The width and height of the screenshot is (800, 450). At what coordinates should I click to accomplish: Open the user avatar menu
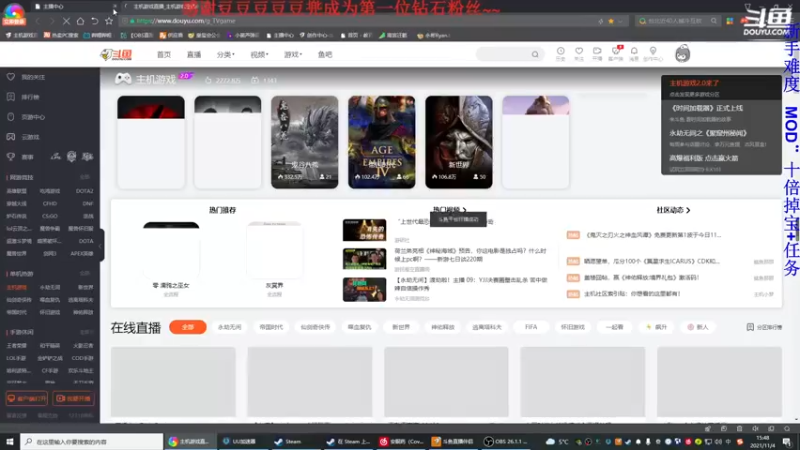pos(682,54)
